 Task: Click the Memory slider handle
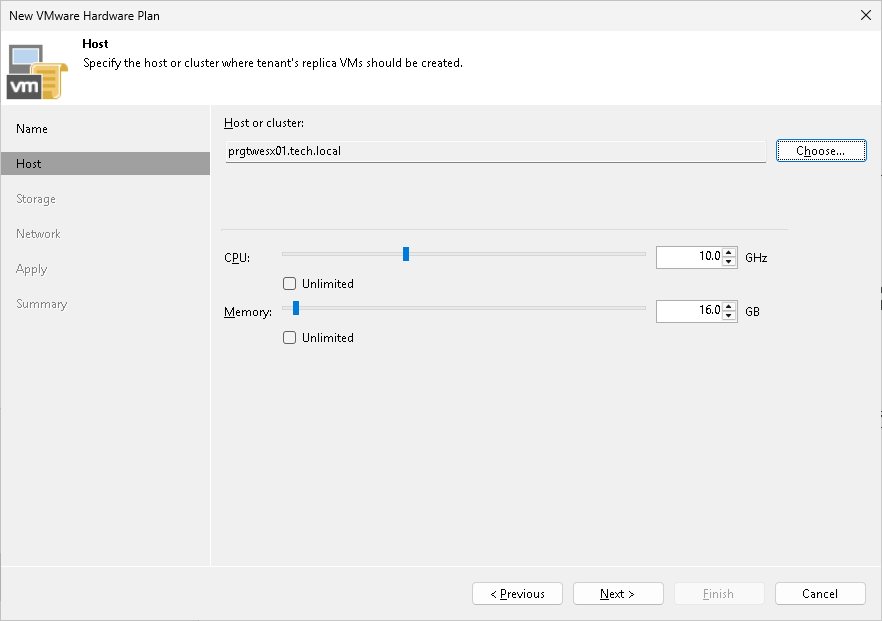(x=294, y=308)
